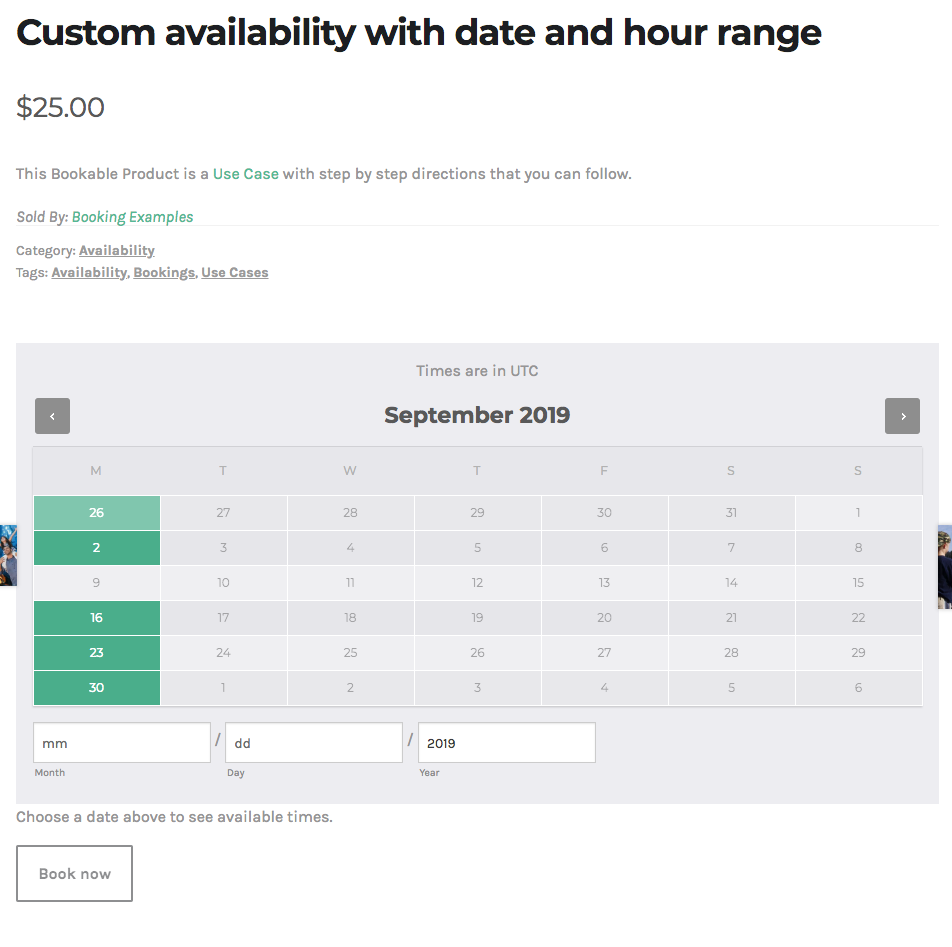Image resolution: width=952 pixels, height=947 pixels.
Task: Open the Bookings tag link
Action: point(164,273)
